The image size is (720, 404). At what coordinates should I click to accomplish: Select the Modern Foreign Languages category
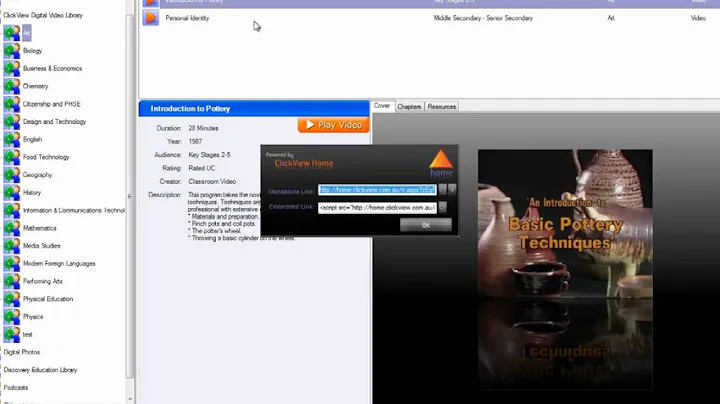click(59, 264)
